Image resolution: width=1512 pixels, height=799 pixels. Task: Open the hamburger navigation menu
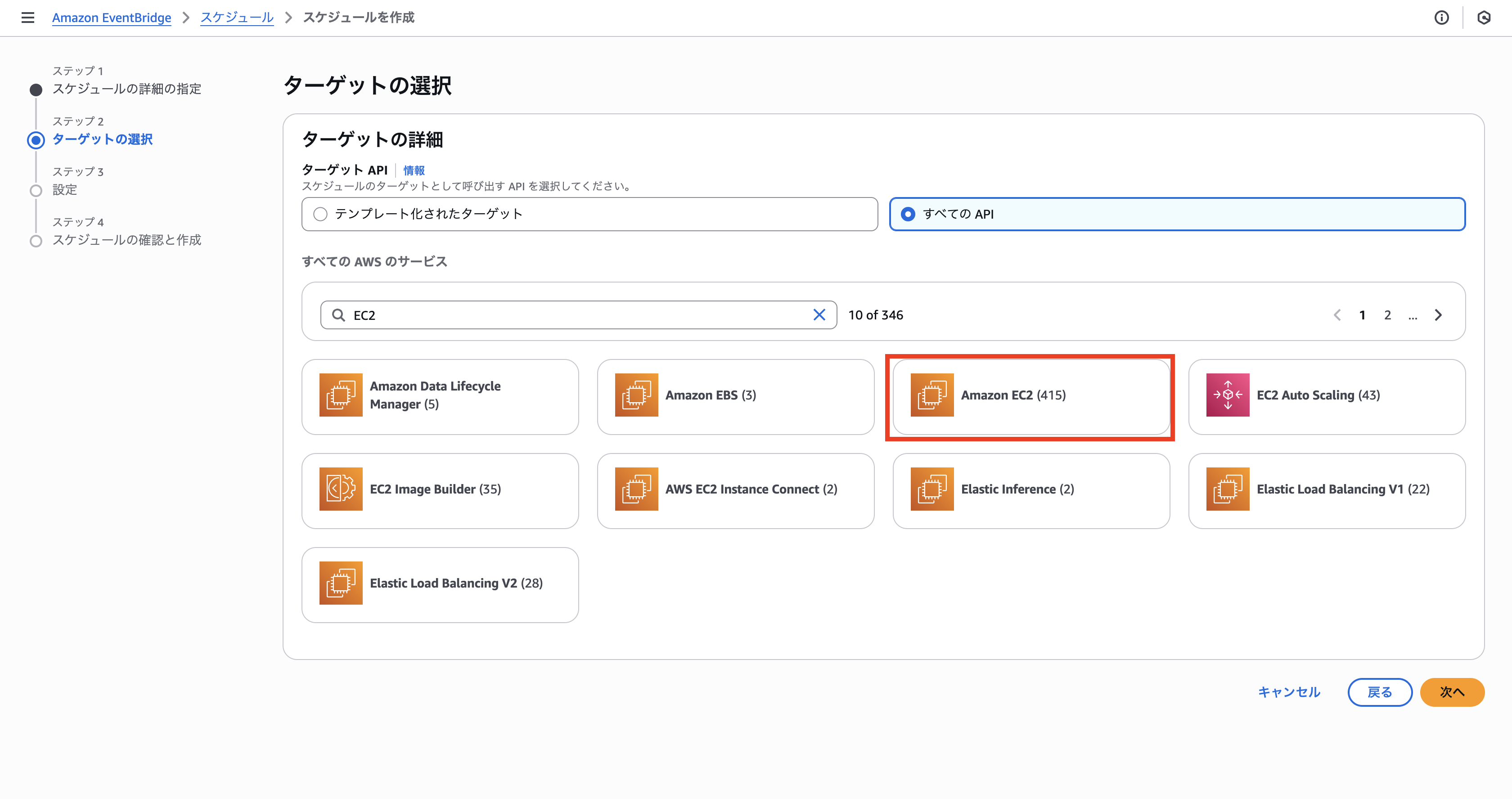point(27,18)
